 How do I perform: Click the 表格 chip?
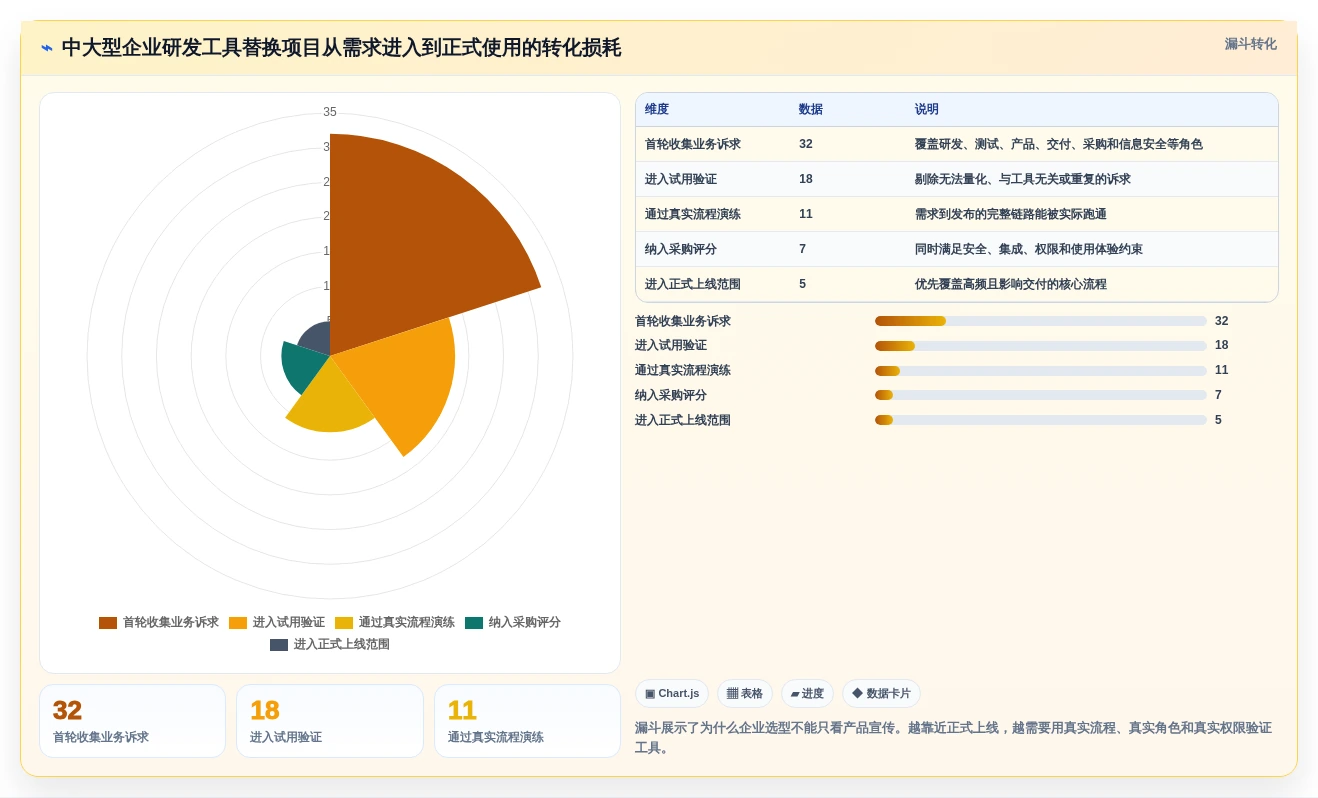point(745,694)
